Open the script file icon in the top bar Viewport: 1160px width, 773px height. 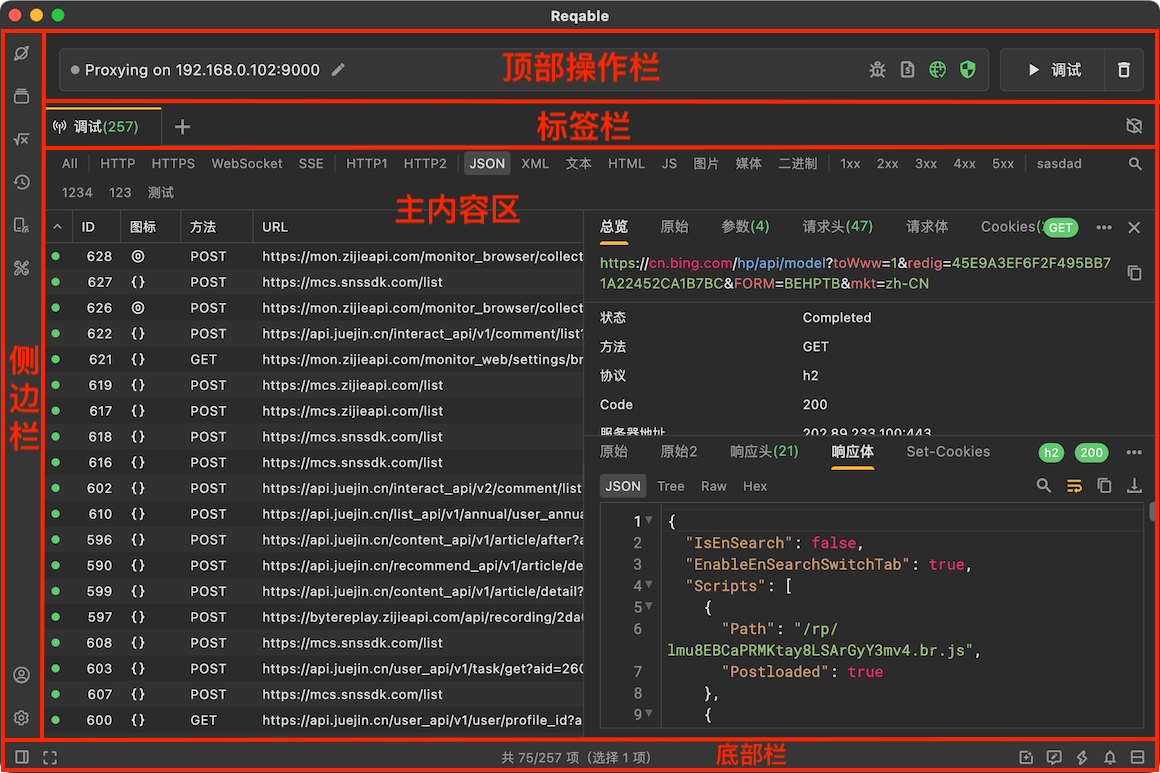[x=908, y=70]
